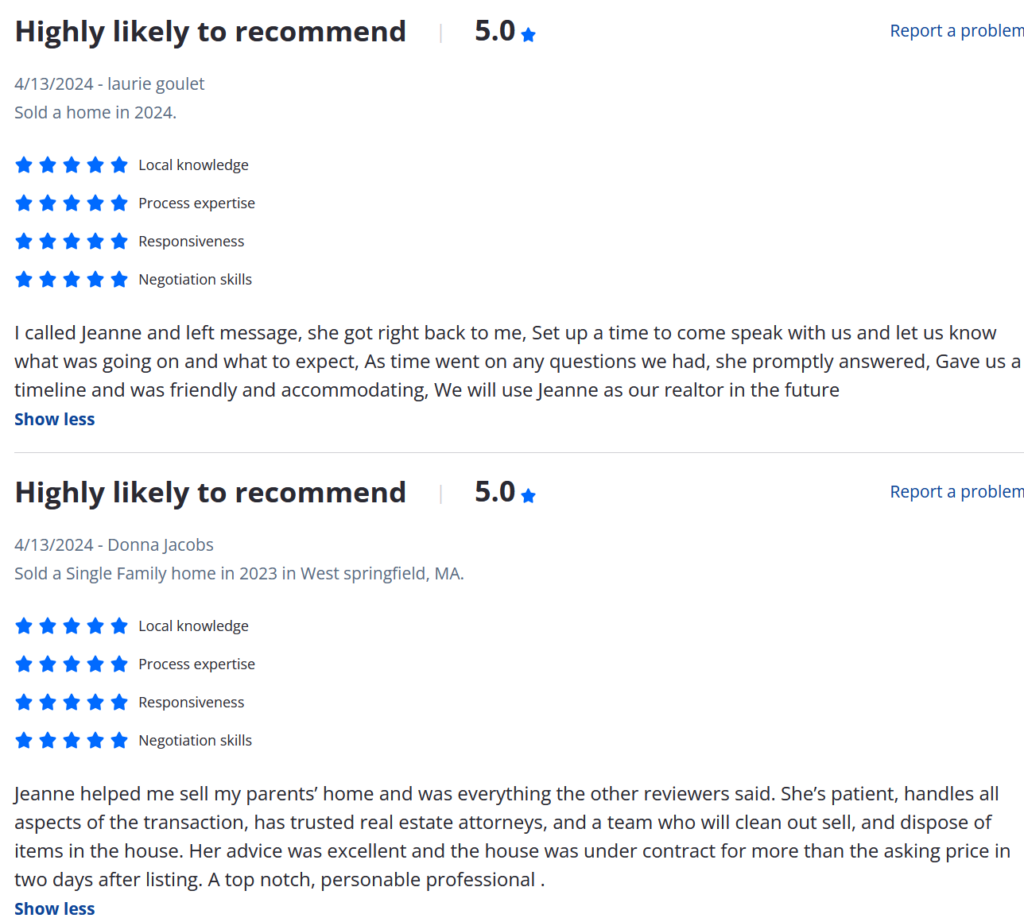The image size is (1024, 918).
Task: Click reviewer name Donna Jacobs
Action: point(161,545)
